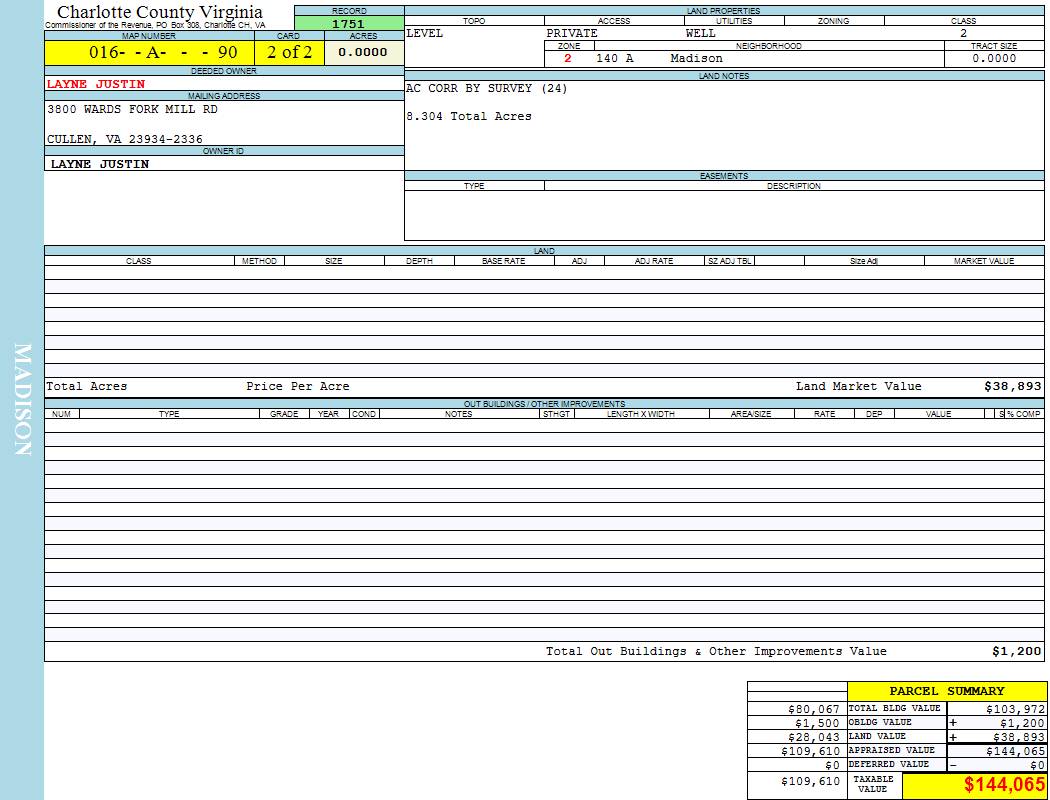Viewport: 1050px width, 800px height.
Task: Click the Total Out Buildings & Other Improvements amount
Action: [1016, 651]
